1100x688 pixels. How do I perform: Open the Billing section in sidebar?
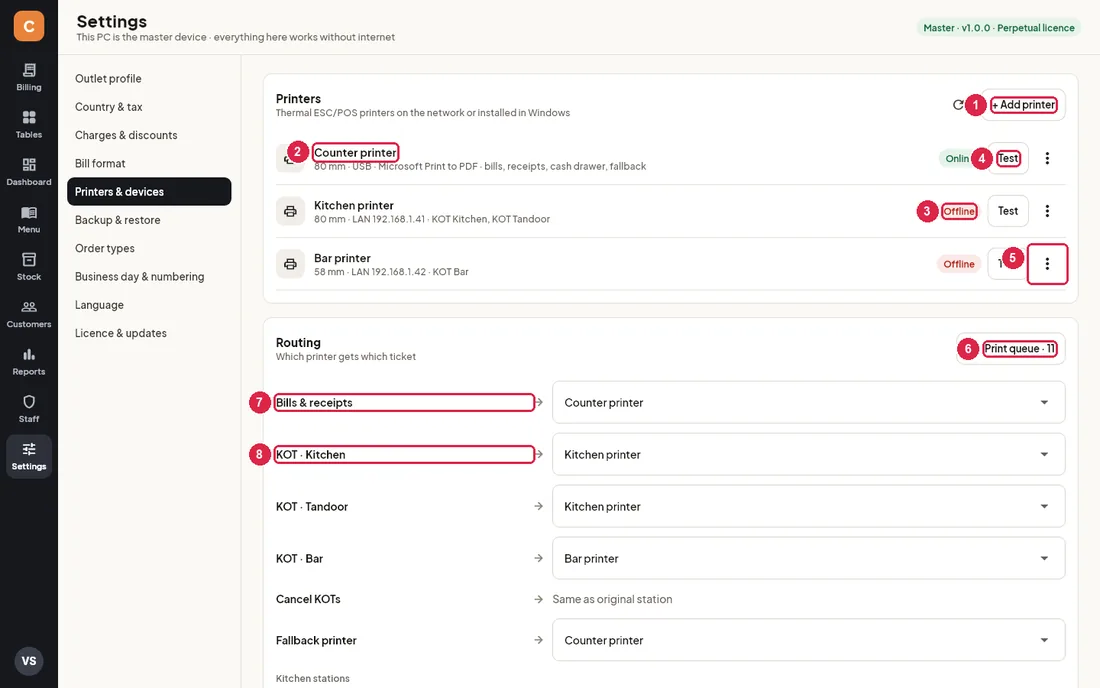click(29, 77)
